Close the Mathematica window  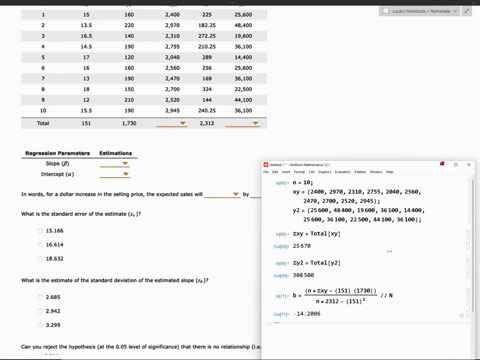click(x=468, y=165)
